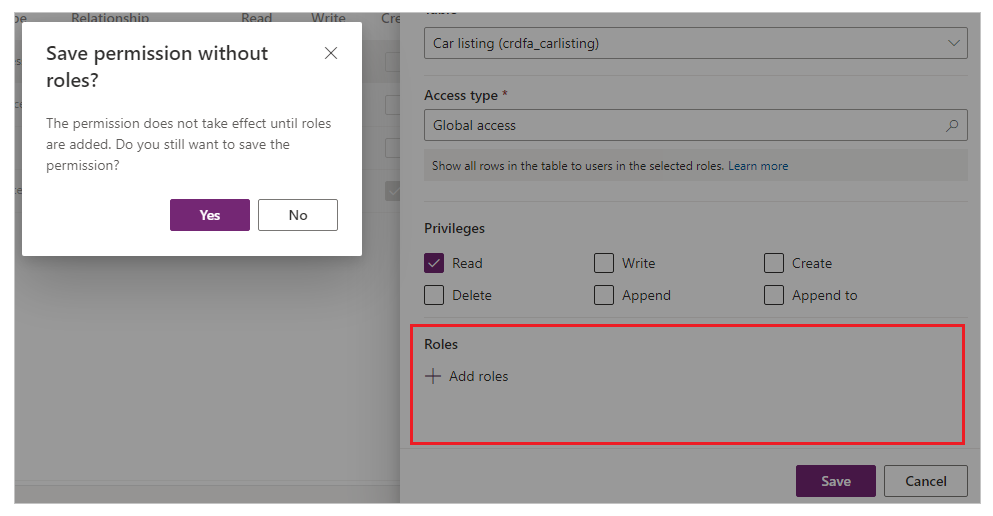993x516 pixels.
Task: Close the Save permission dialog with X
Action: click(x=331, y=53)
